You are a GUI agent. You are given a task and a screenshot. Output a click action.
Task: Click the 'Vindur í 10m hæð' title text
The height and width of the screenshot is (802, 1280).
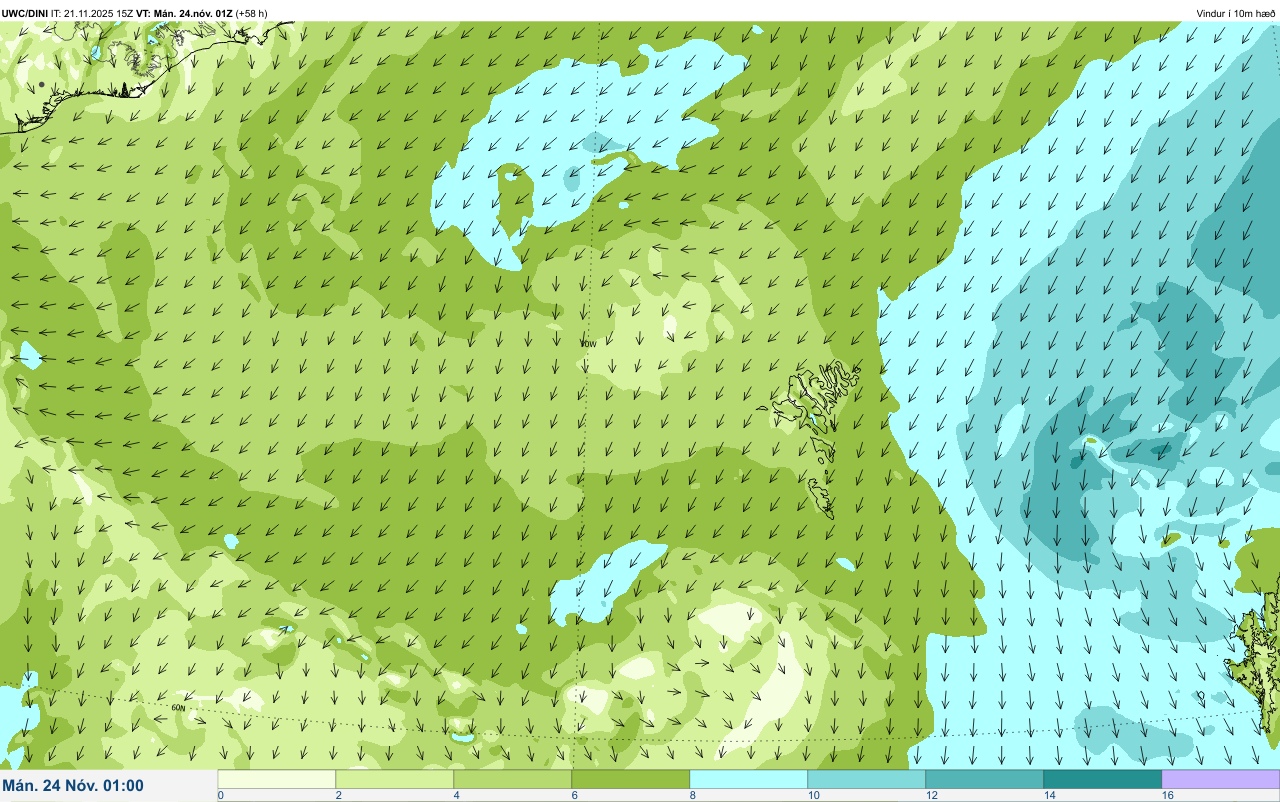tap(1236, 13)
